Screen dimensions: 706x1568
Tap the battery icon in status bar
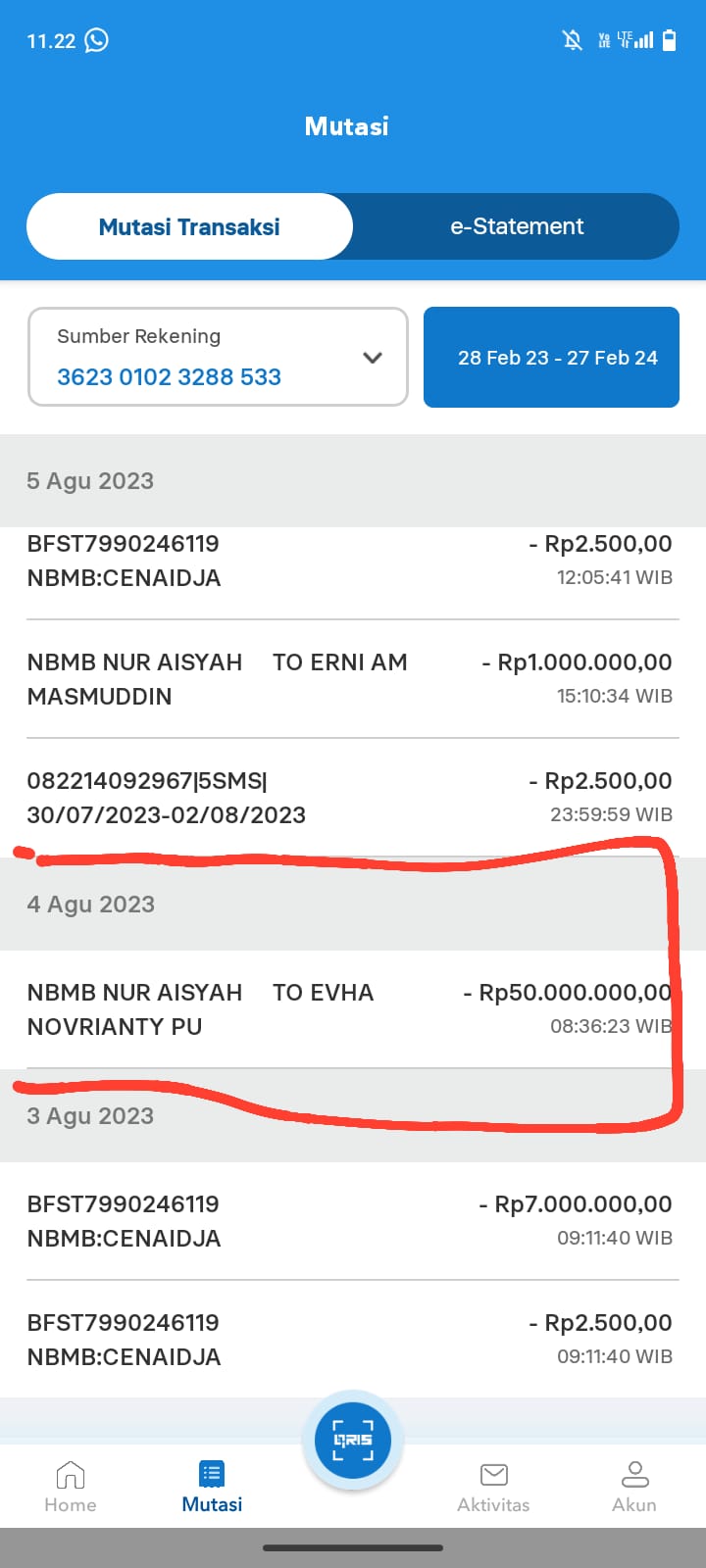[x=670, y=40]
